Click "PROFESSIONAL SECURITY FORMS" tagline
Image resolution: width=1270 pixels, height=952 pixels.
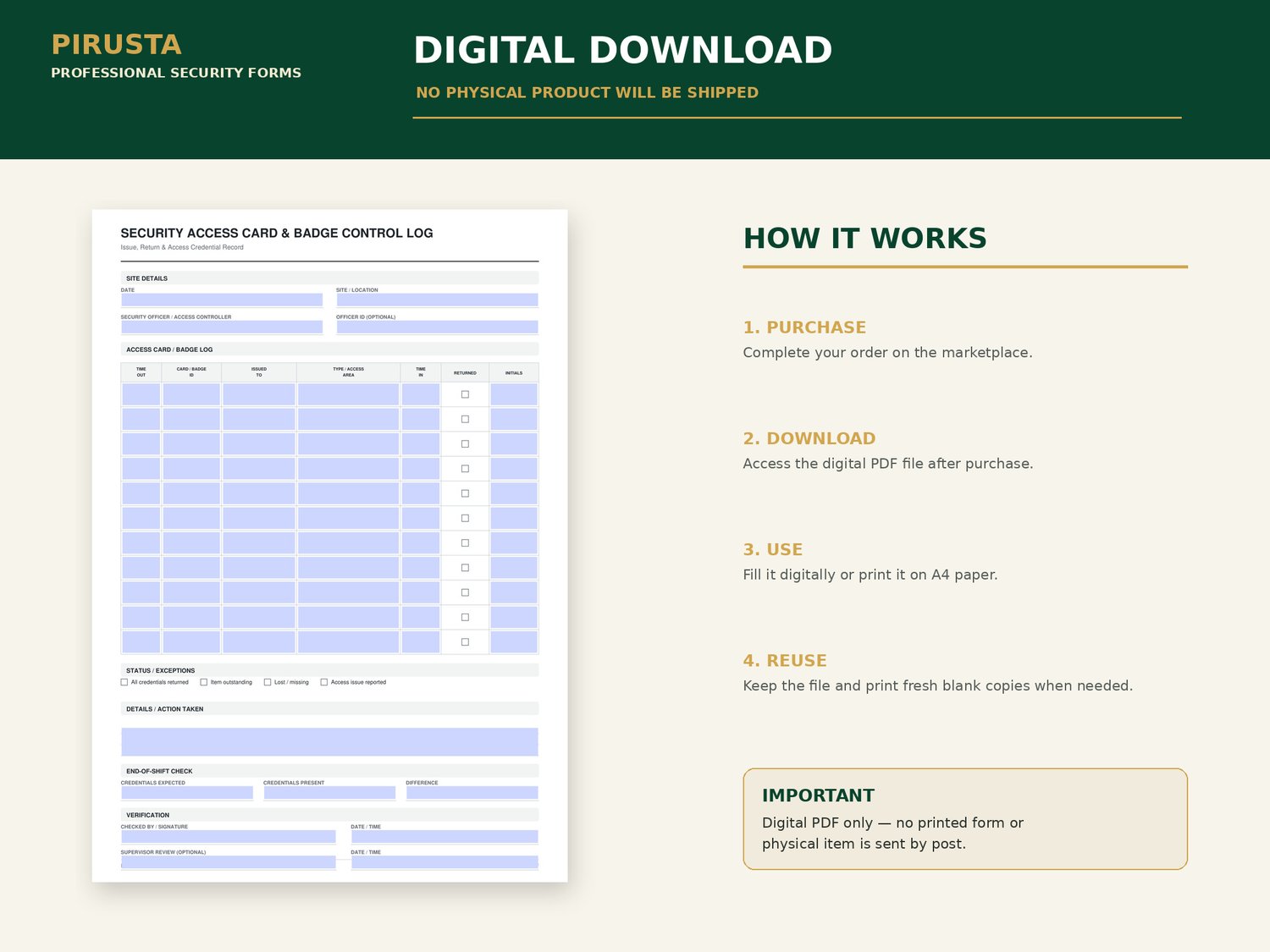[176, 73]
